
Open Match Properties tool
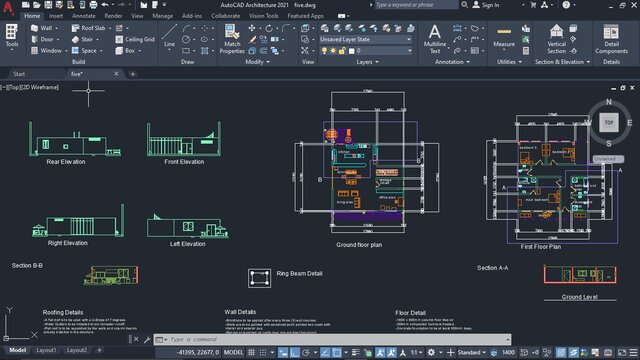(232, 39)
